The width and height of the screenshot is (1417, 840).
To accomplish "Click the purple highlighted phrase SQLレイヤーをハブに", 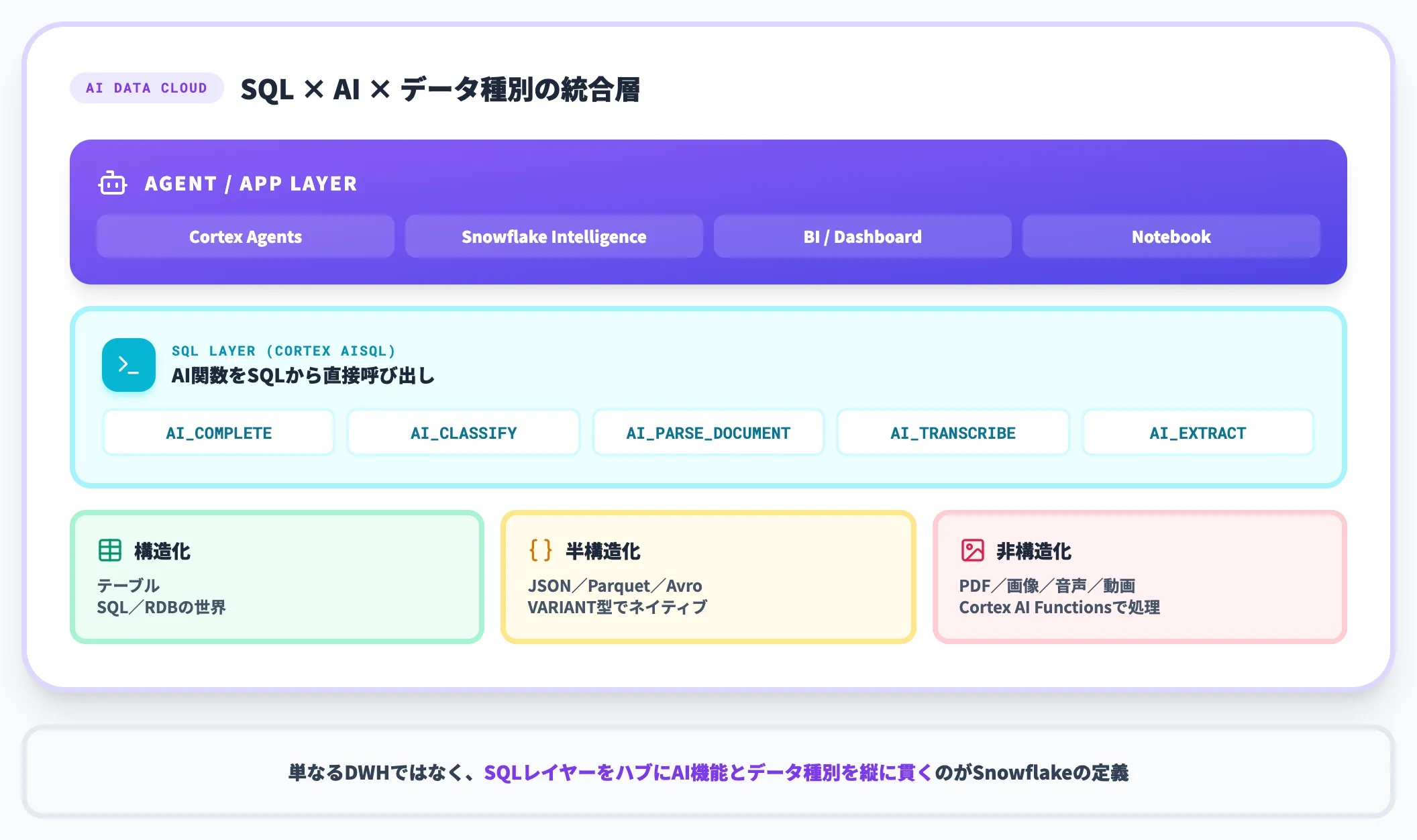I will pyautogui.click(x=577, y=773).
